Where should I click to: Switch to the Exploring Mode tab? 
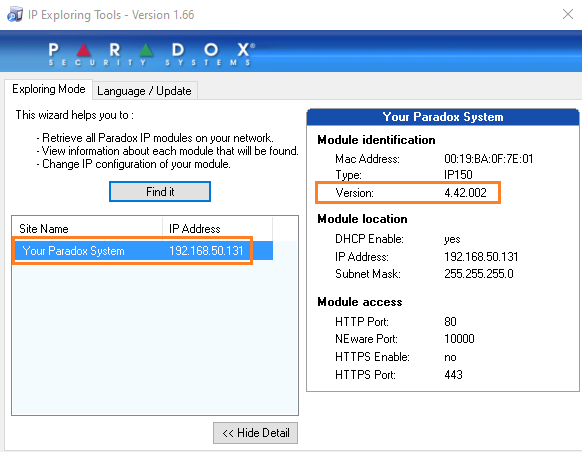49,89
